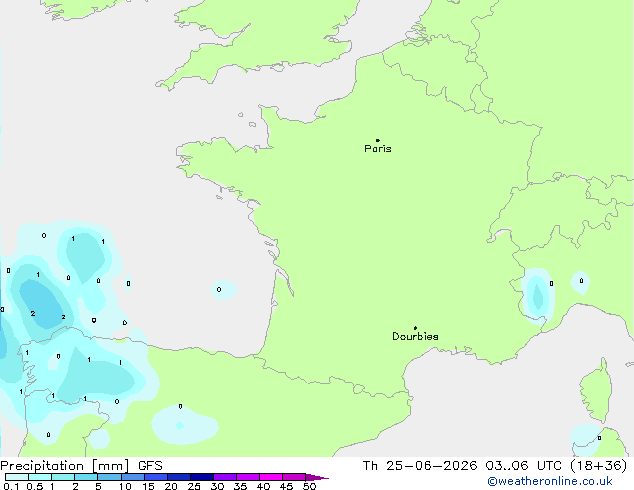
Task: Pick the bright magenta 40 to 45 mm swatch
Action: [271, 477]
